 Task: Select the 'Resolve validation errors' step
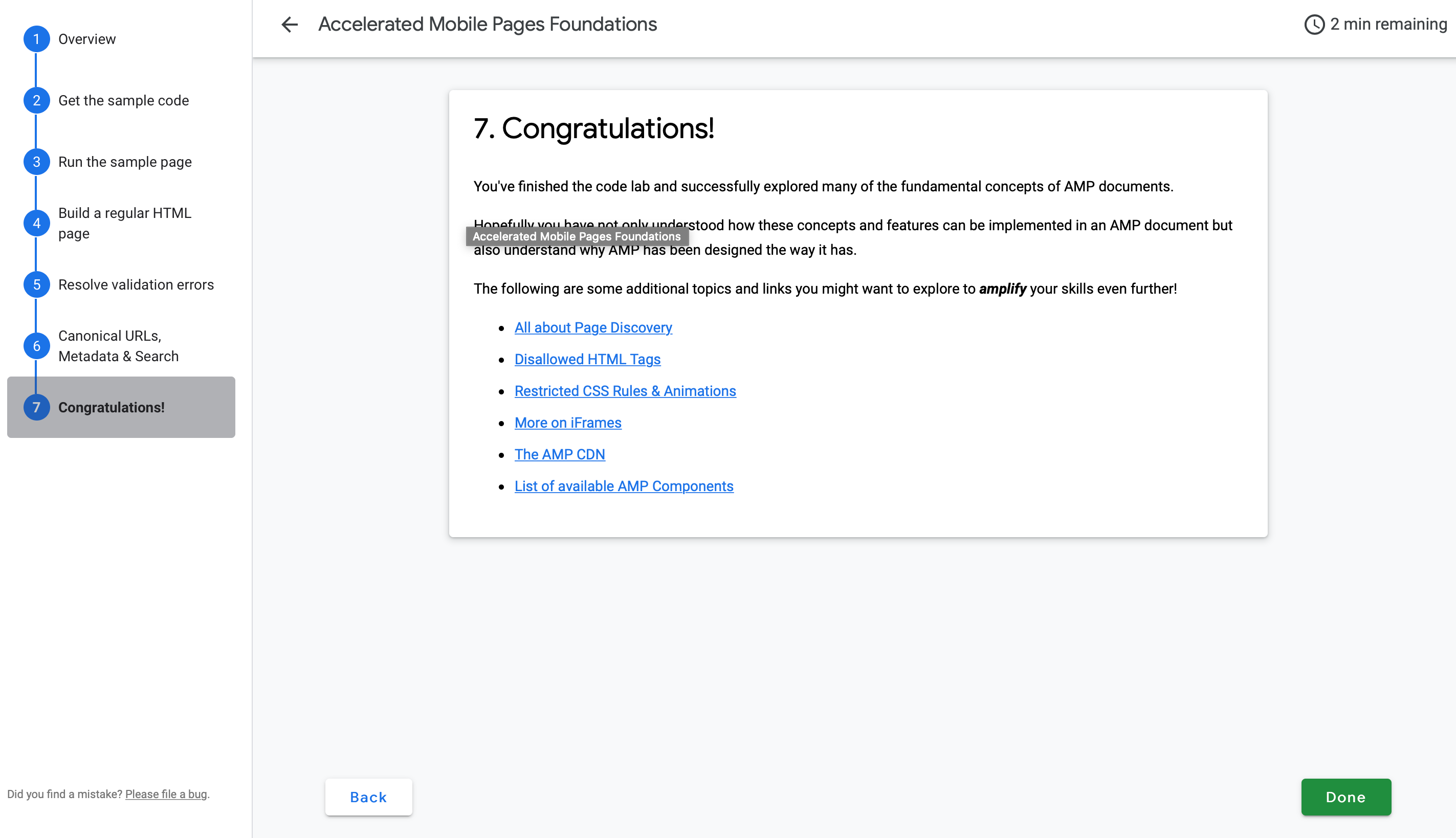click(x=136, y=284)
